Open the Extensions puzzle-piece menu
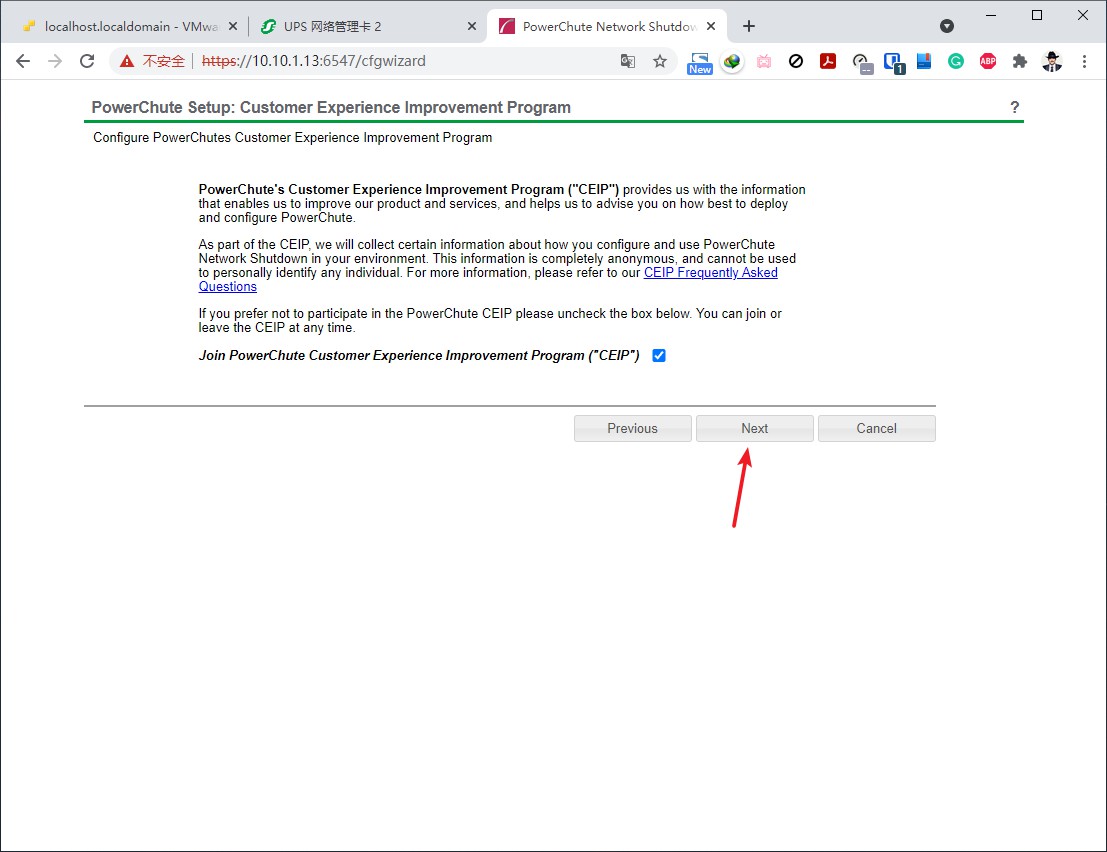1107x852 pixels. tap(1020, 61)
